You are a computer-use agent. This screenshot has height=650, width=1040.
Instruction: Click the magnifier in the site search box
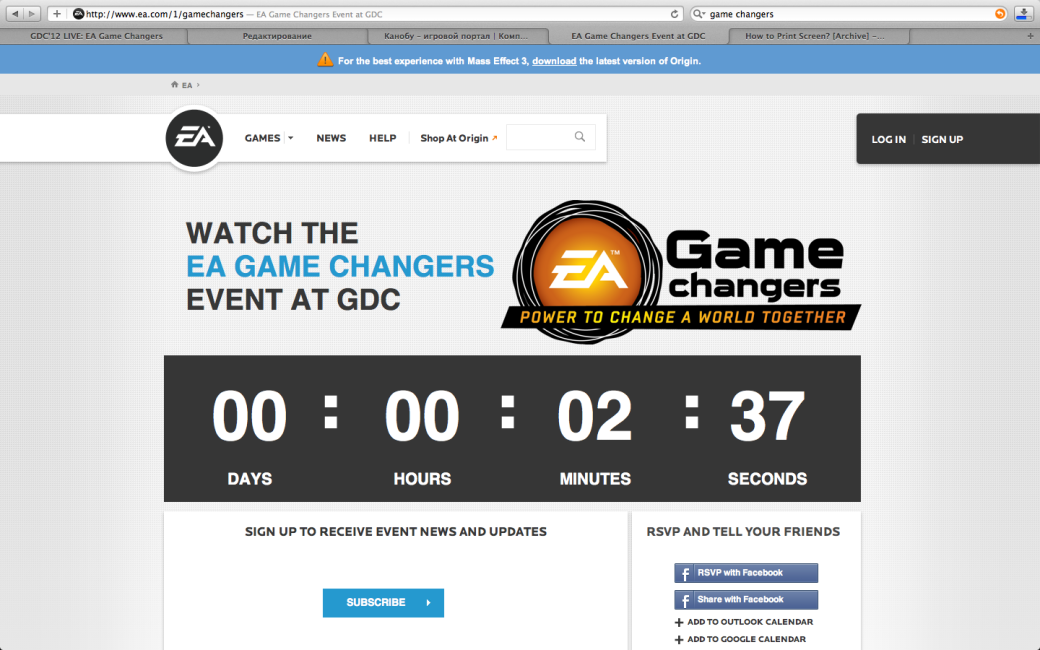[580, 137]
